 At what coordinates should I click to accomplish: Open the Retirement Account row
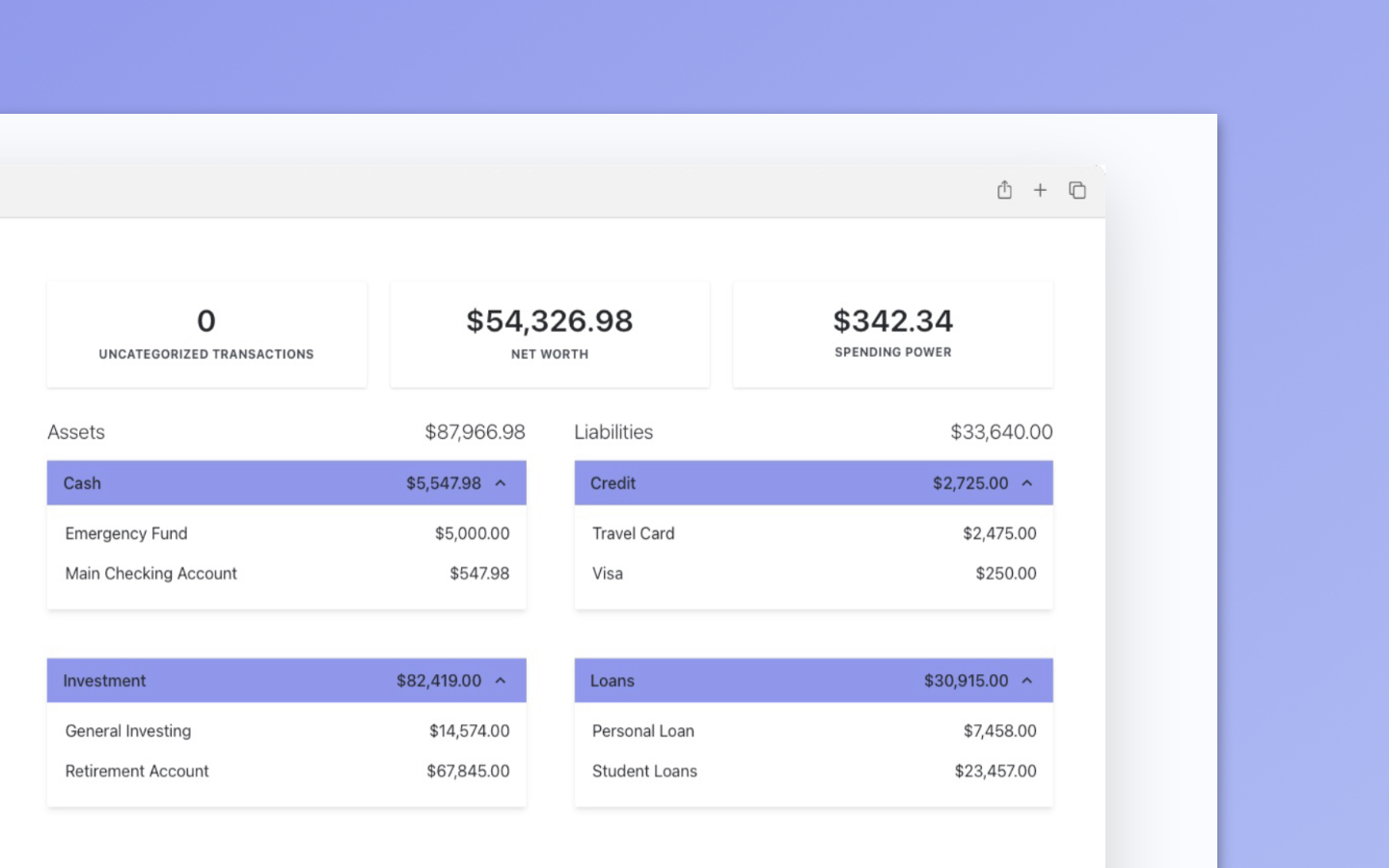coord(286,771)
